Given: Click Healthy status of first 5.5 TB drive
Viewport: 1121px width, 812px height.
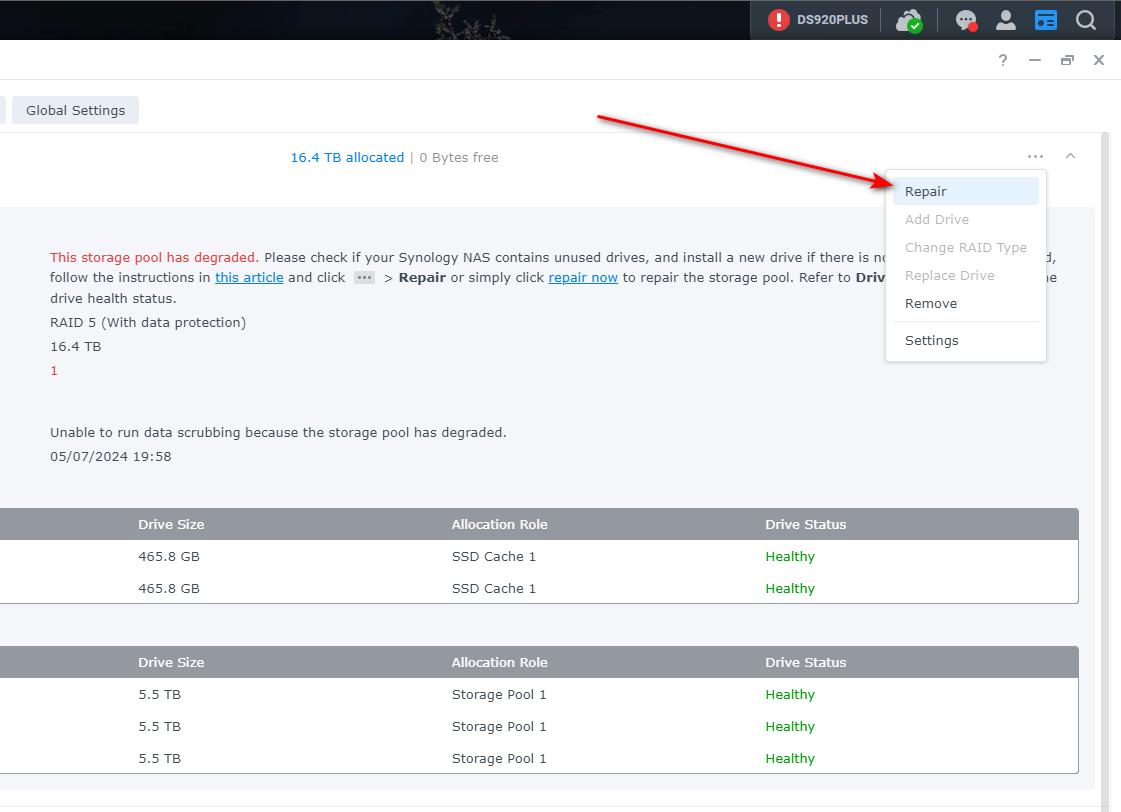Looking at the screenshot, I should coord(790,694).
